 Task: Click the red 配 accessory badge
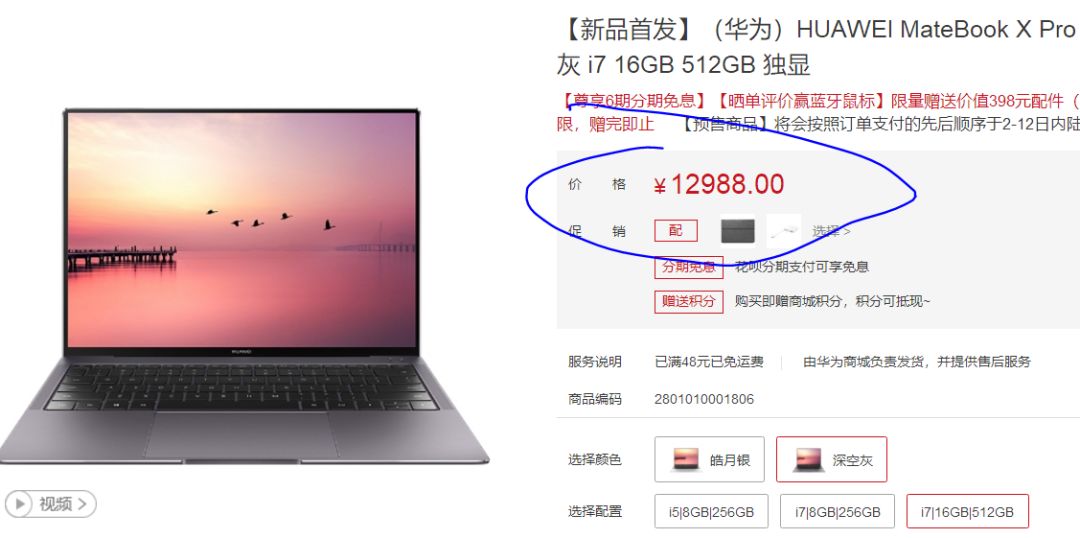pyautogui.click(x=676, y=231)
